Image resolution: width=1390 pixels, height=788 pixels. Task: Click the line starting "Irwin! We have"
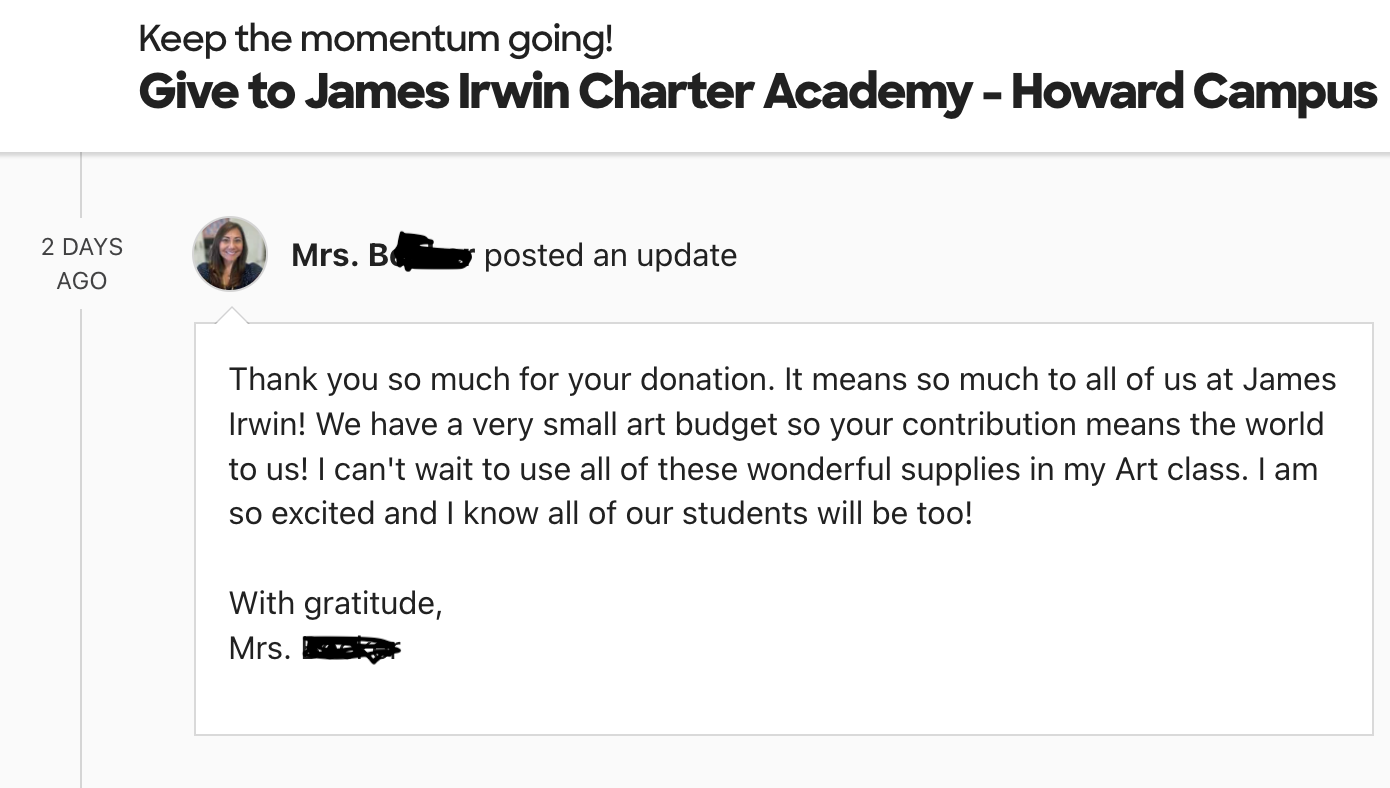[775, 424]
